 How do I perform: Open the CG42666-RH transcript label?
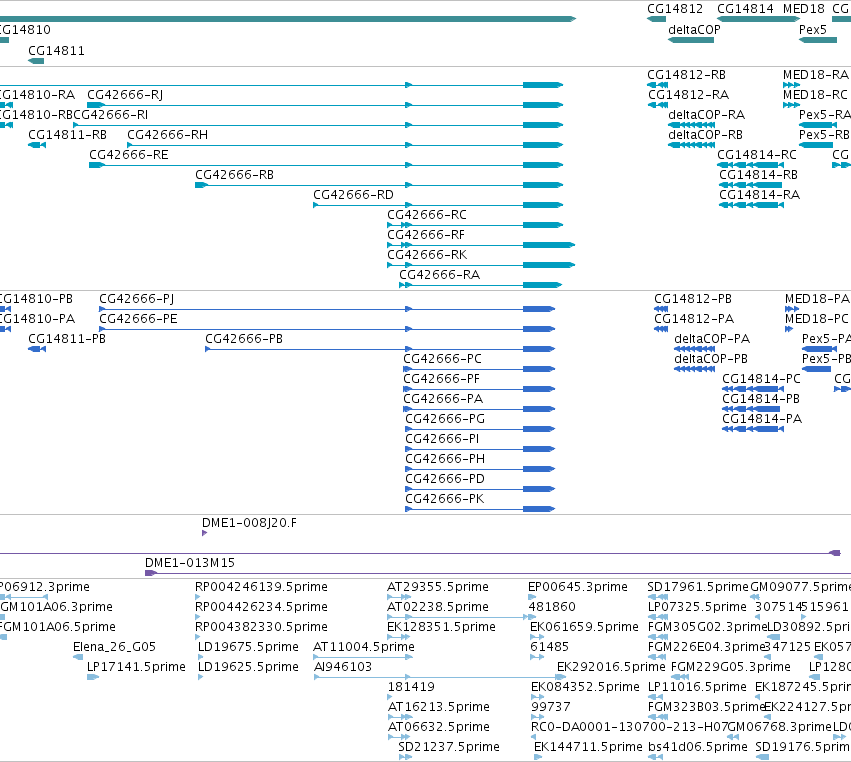point(167,135)
